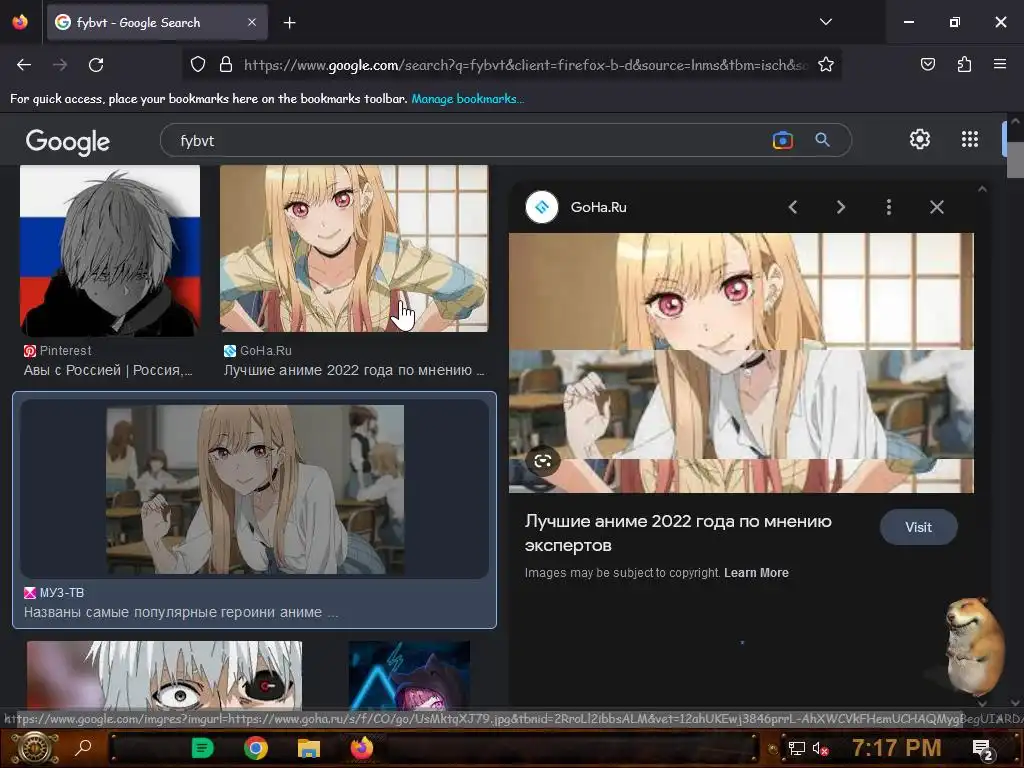Open the Google apps grid
The image size is (1024, 768).
click(970, 139)
